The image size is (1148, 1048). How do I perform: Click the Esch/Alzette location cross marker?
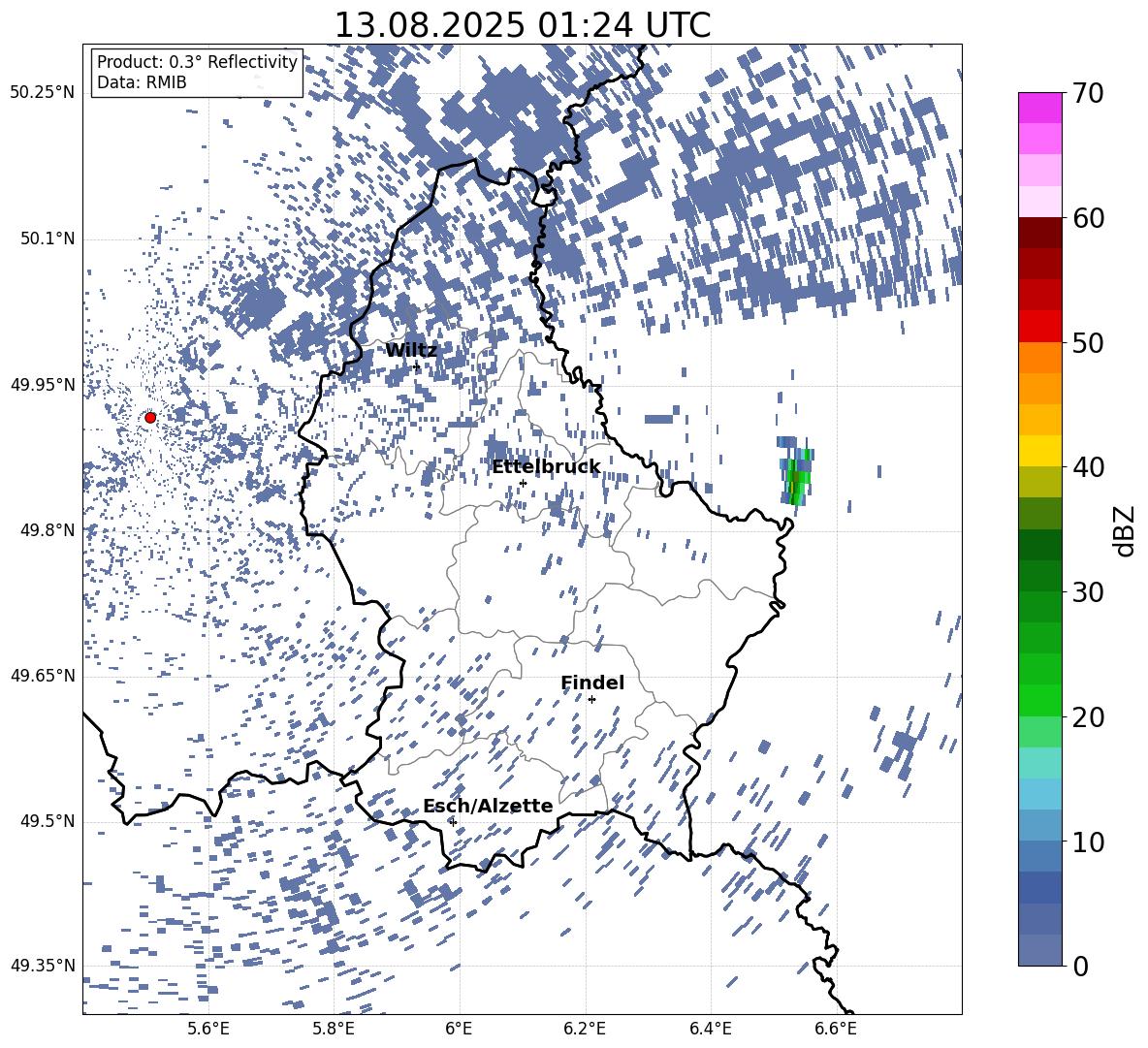pyautogui.click(x=453, y=821)
